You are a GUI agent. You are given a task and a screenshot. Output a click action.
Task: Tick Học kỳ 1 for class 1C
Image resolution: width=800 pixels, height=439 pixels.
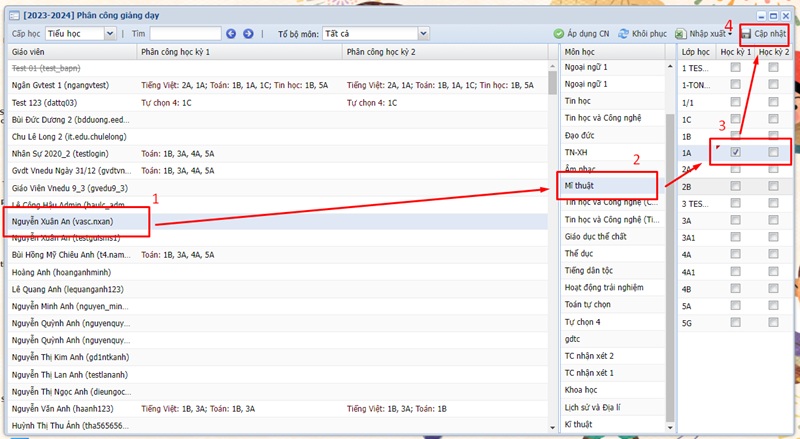coord(735,118)
